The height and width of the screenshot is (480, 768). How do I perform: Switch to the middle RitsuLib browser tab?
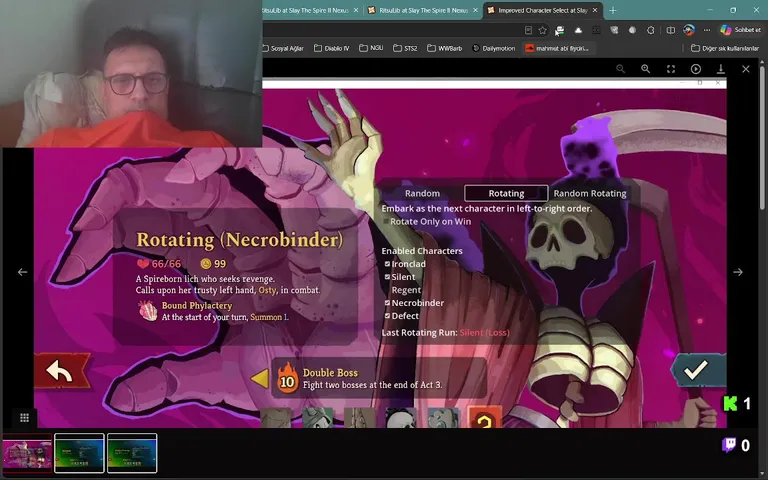[424, 10]
